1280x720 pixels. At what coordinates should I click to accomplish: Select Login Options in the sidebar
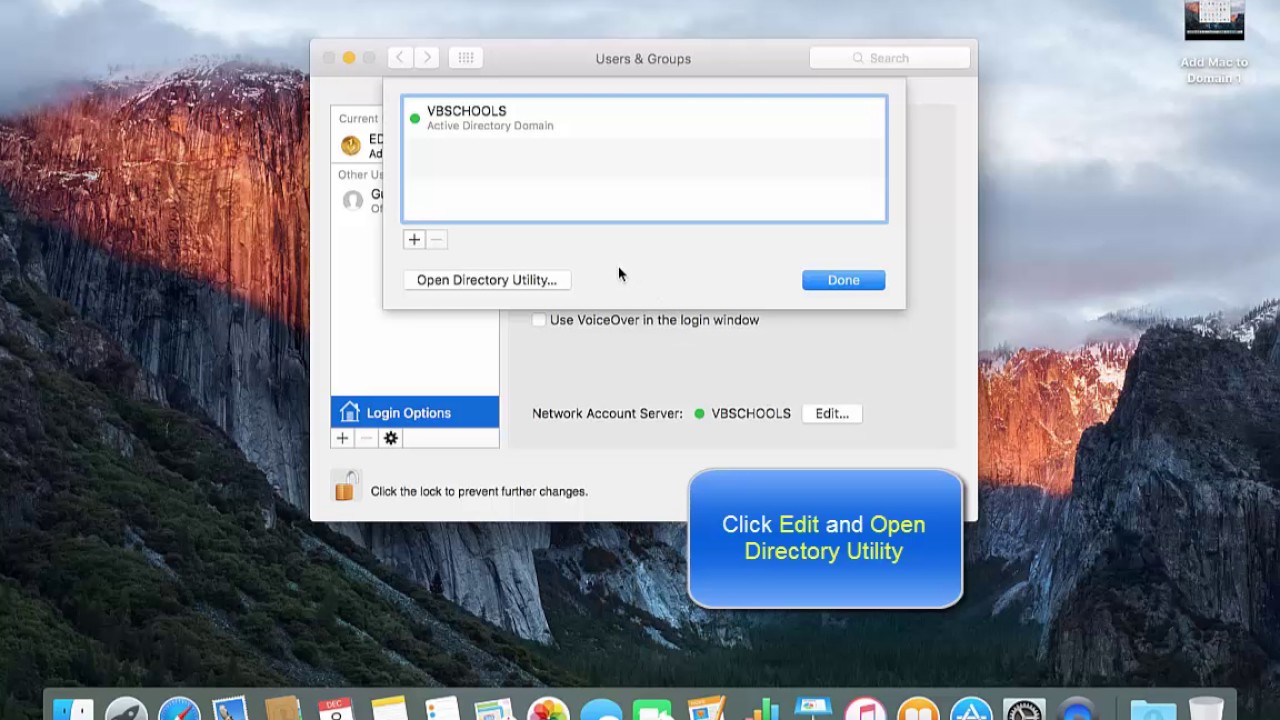pyautogui.click(x=415, y=413)
